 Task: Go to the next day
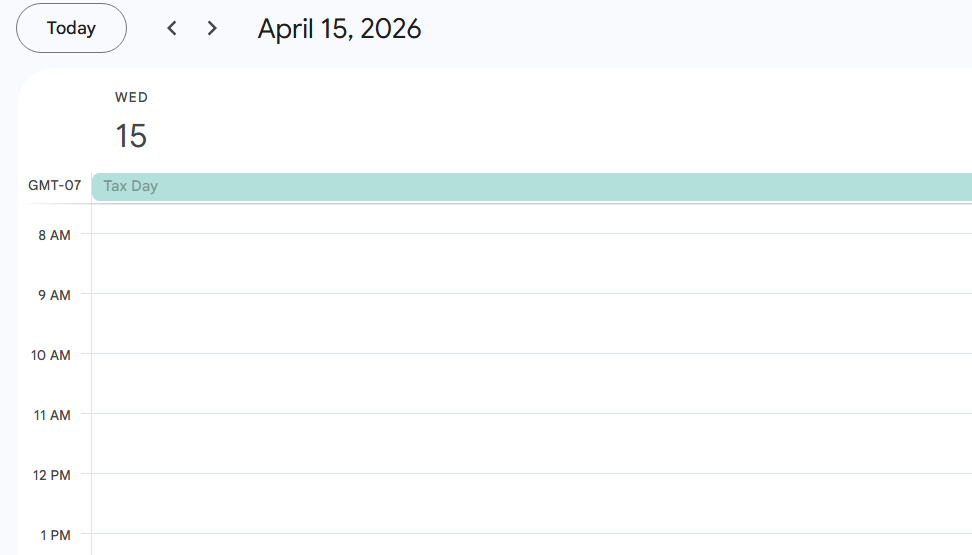point(212,28)
